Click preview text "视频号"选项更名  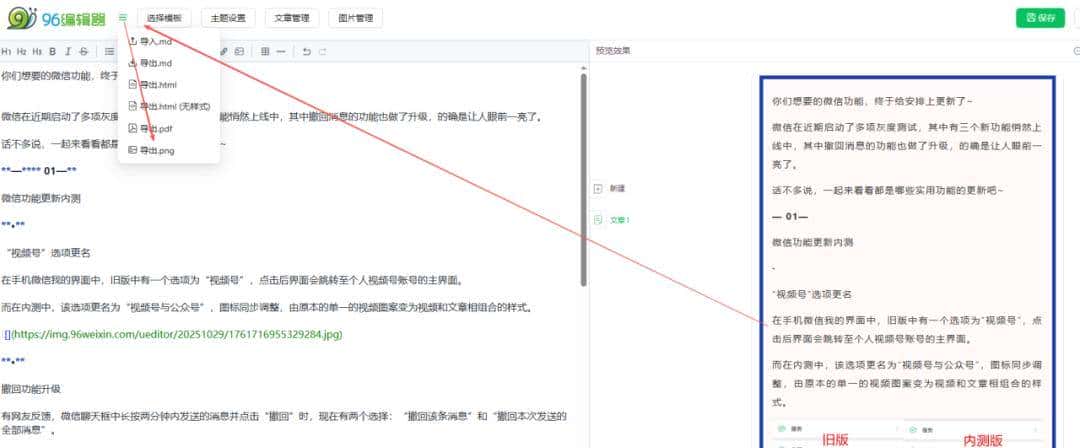(812, 294)
